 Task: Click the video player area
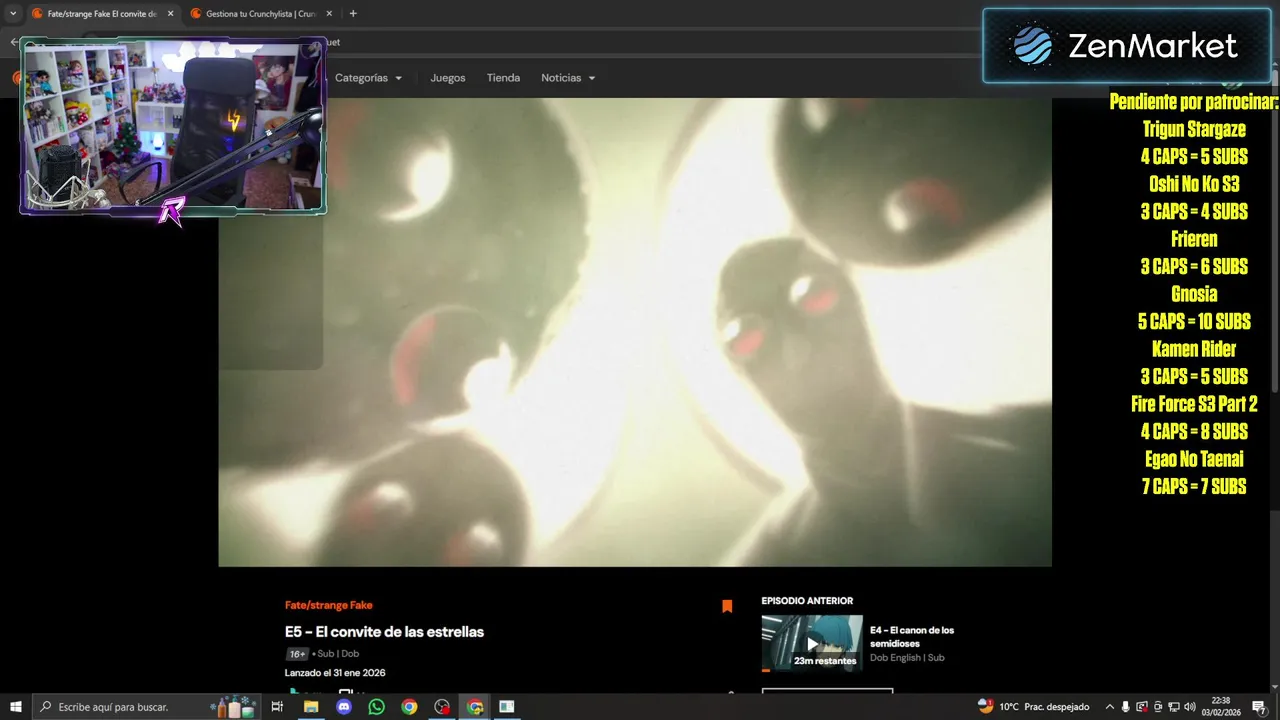635,332
